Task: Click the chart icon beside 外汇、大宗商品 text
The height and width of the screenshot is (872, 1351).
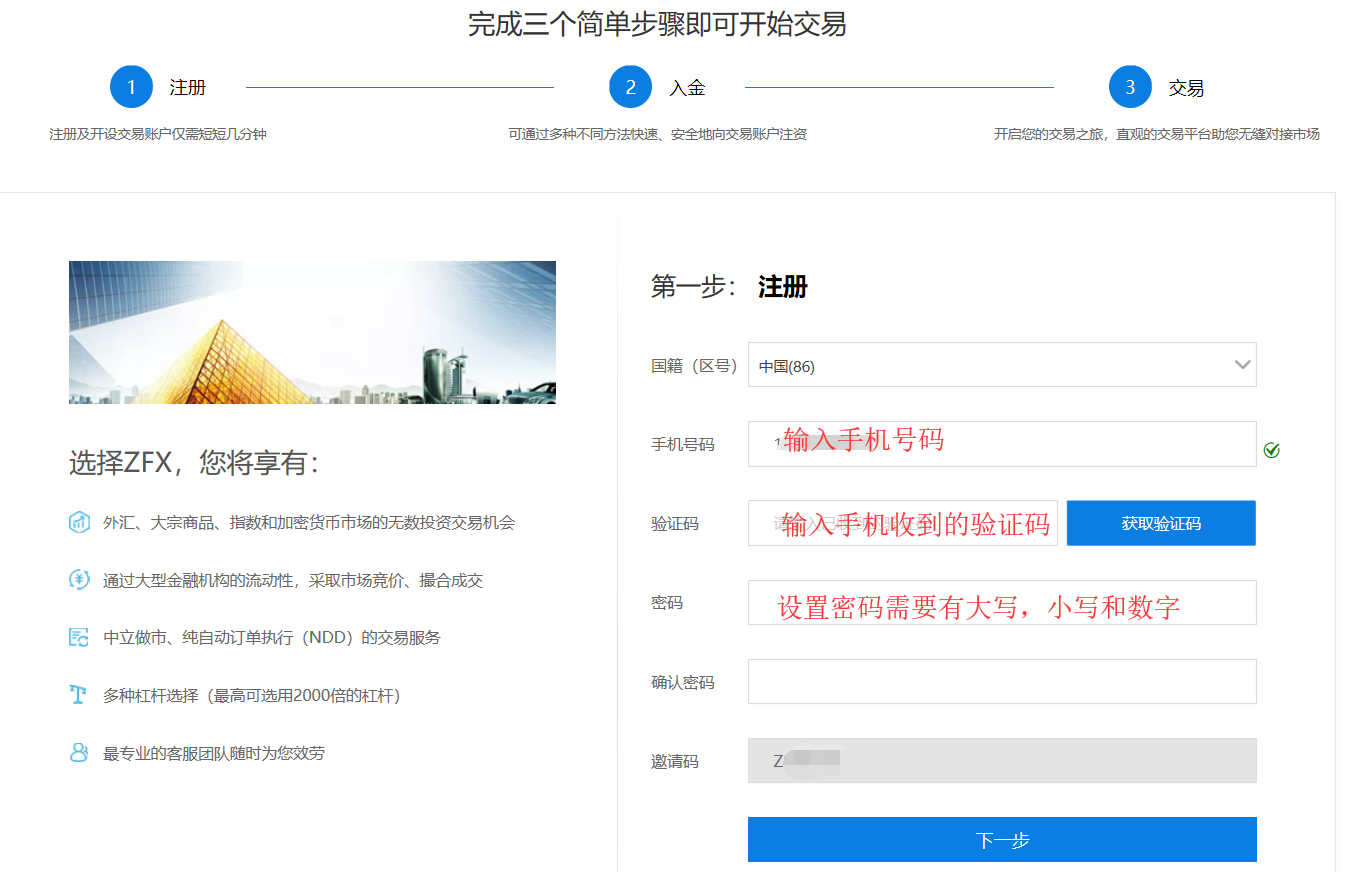Action: click(79, 522)
